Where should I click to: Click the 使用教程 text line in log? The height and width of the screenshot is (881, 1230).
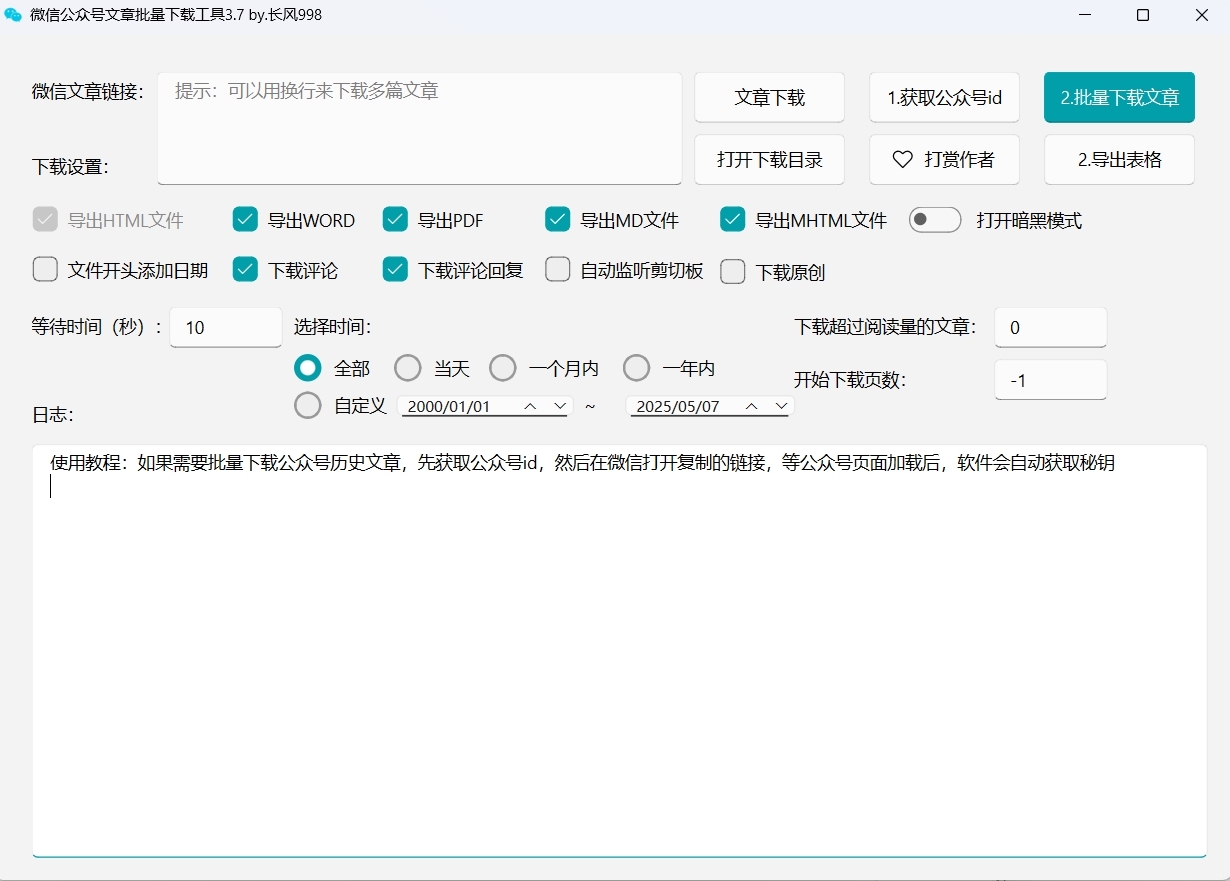pos(582,463)
